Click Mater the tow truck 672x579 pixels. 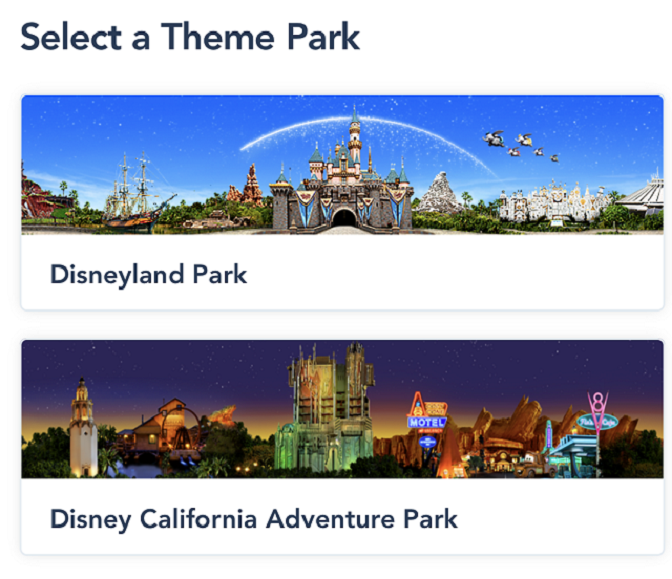530,464
